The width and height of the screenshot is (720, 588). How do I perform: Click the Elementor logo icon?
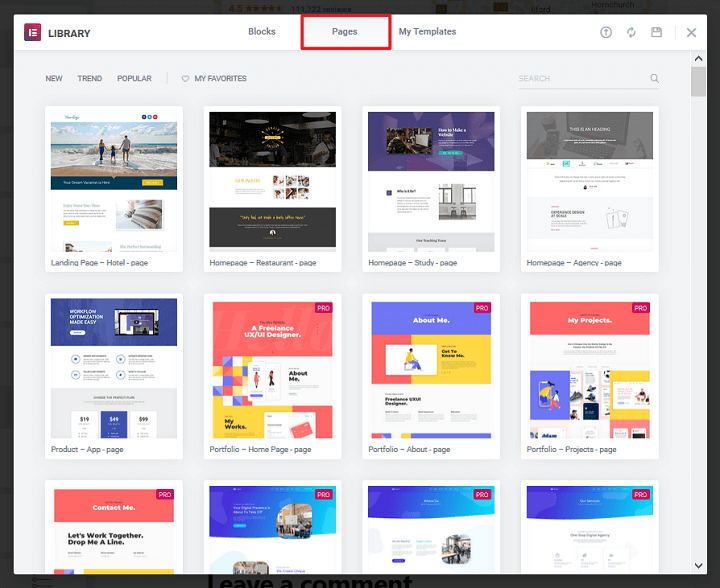pos(33,32)
